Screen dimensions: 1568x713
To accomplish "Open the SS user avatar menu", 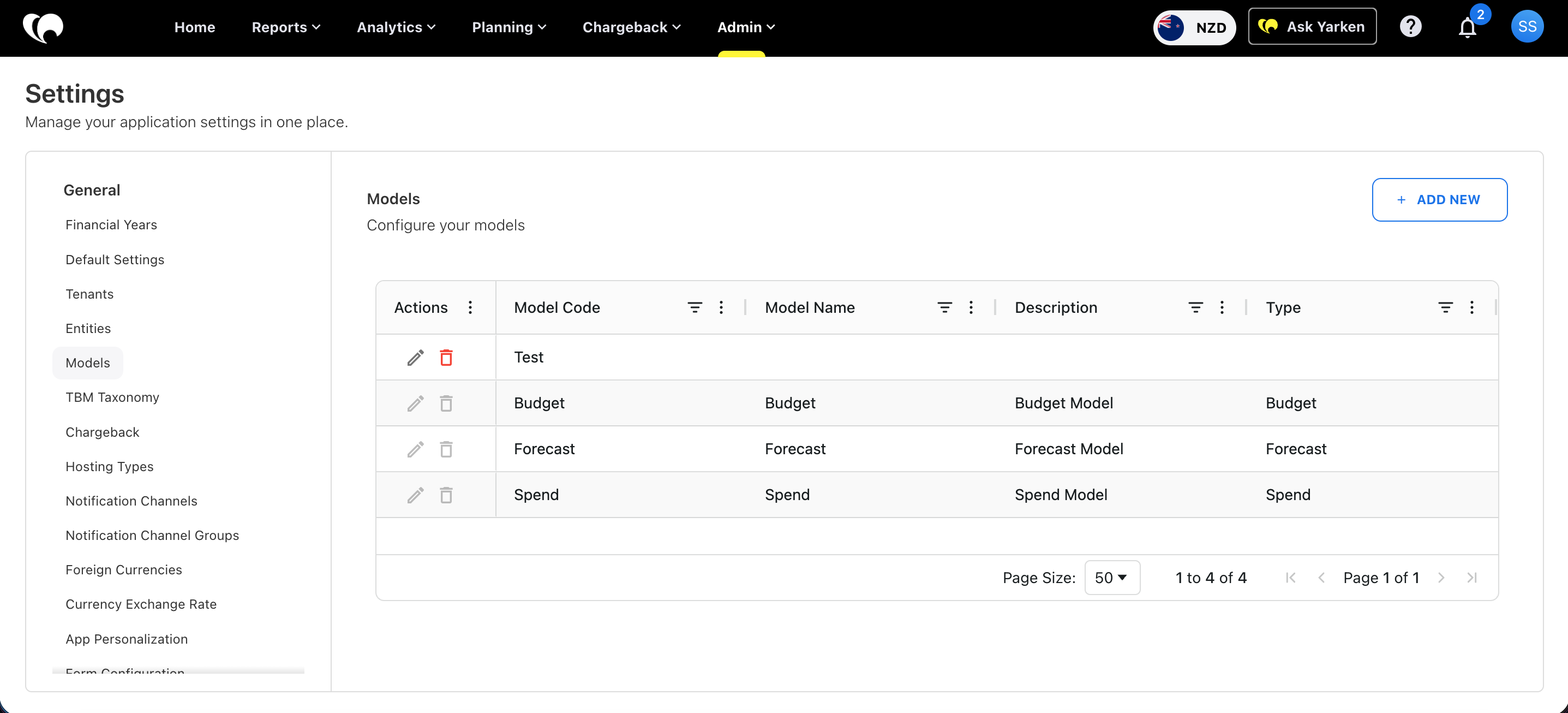I will pos(1527,27).
